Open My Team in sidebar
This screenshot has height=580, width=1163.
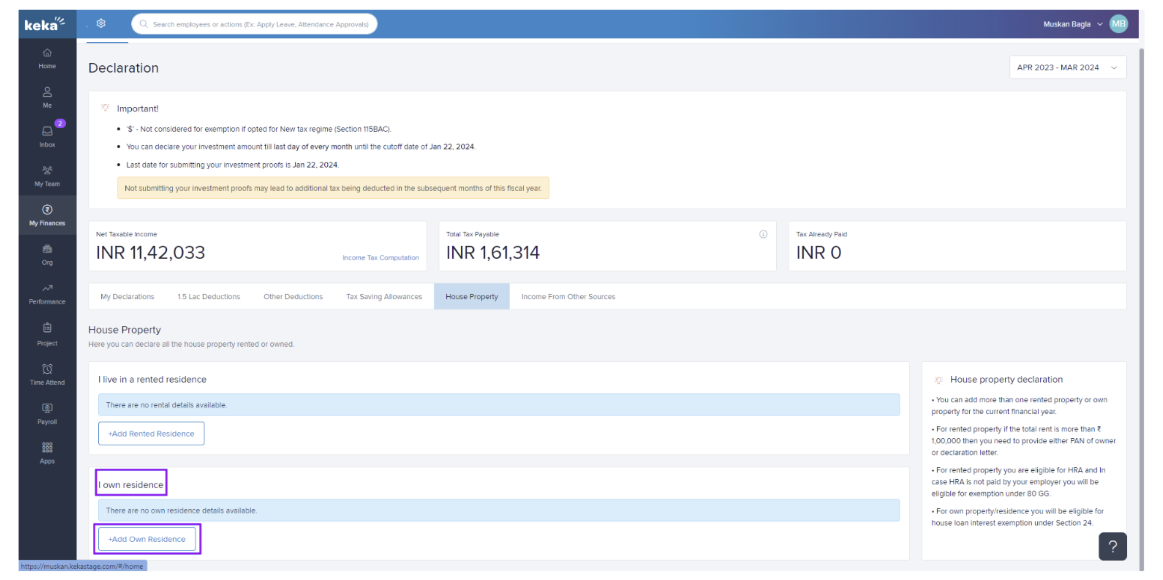pyautogui.click(x=47, y=174)
